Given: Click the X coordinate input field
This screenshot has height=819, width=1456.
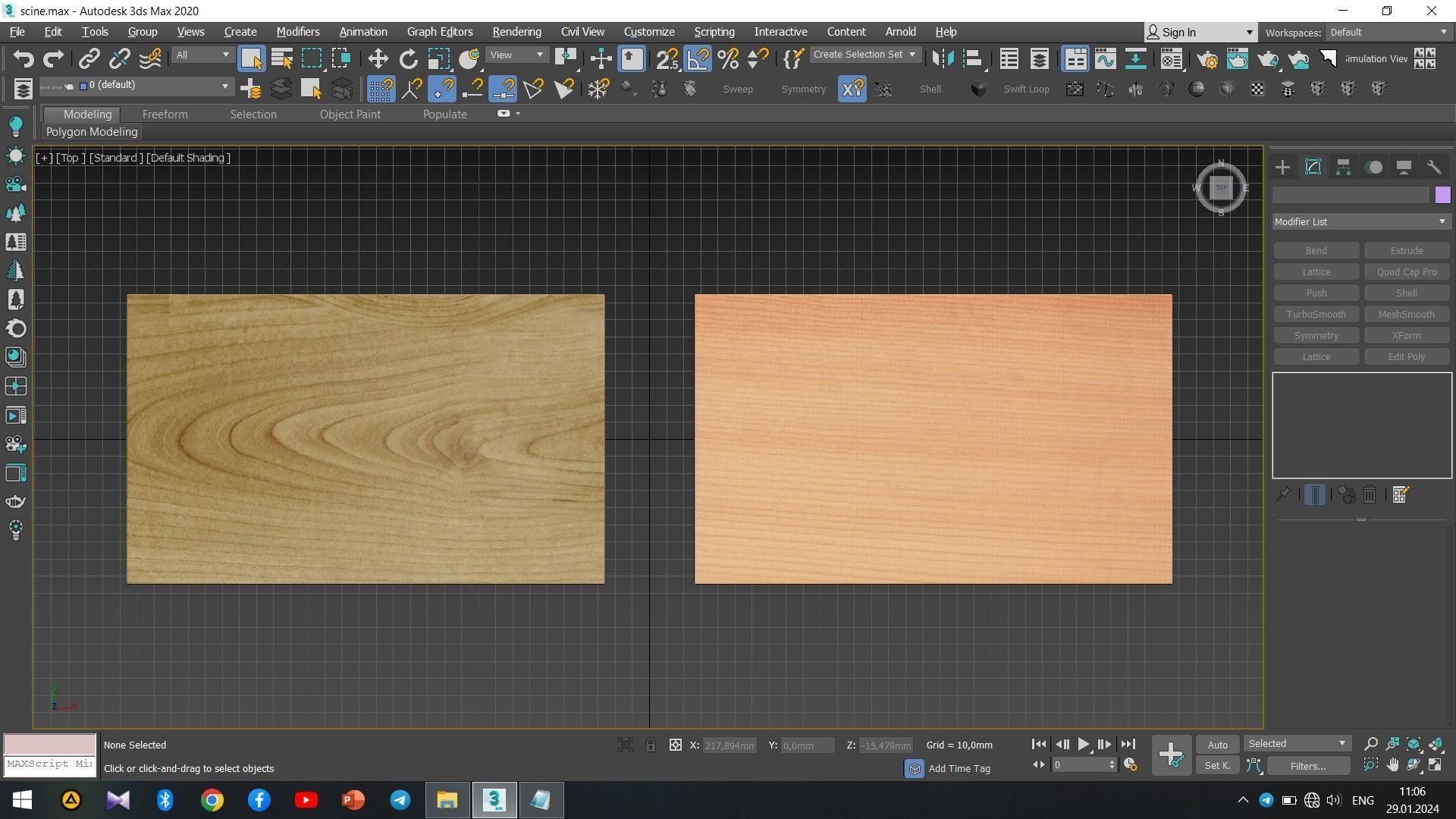Looking at the screenshot, I should tap(730, 745).
